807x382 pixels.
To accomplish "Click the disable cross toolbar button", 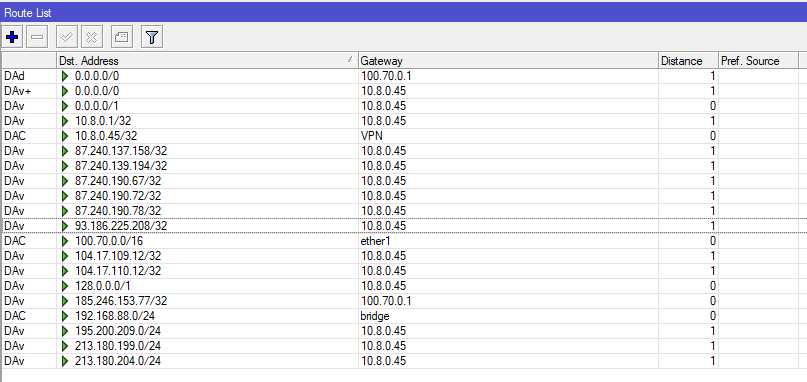I will pos(91,37).
